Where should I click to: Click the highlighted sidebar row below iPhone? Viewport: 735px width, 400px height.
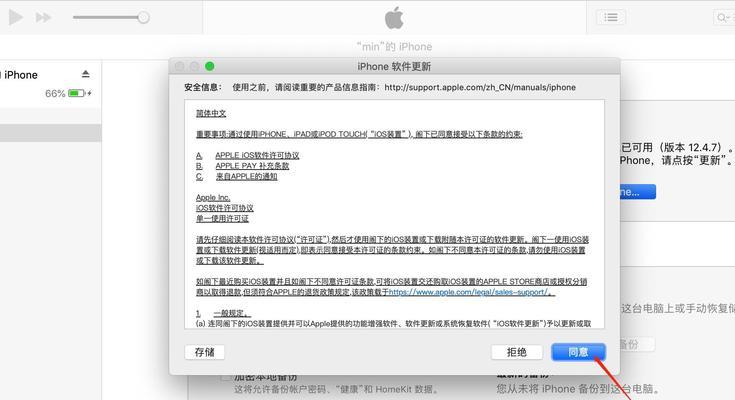pos(51,133)
